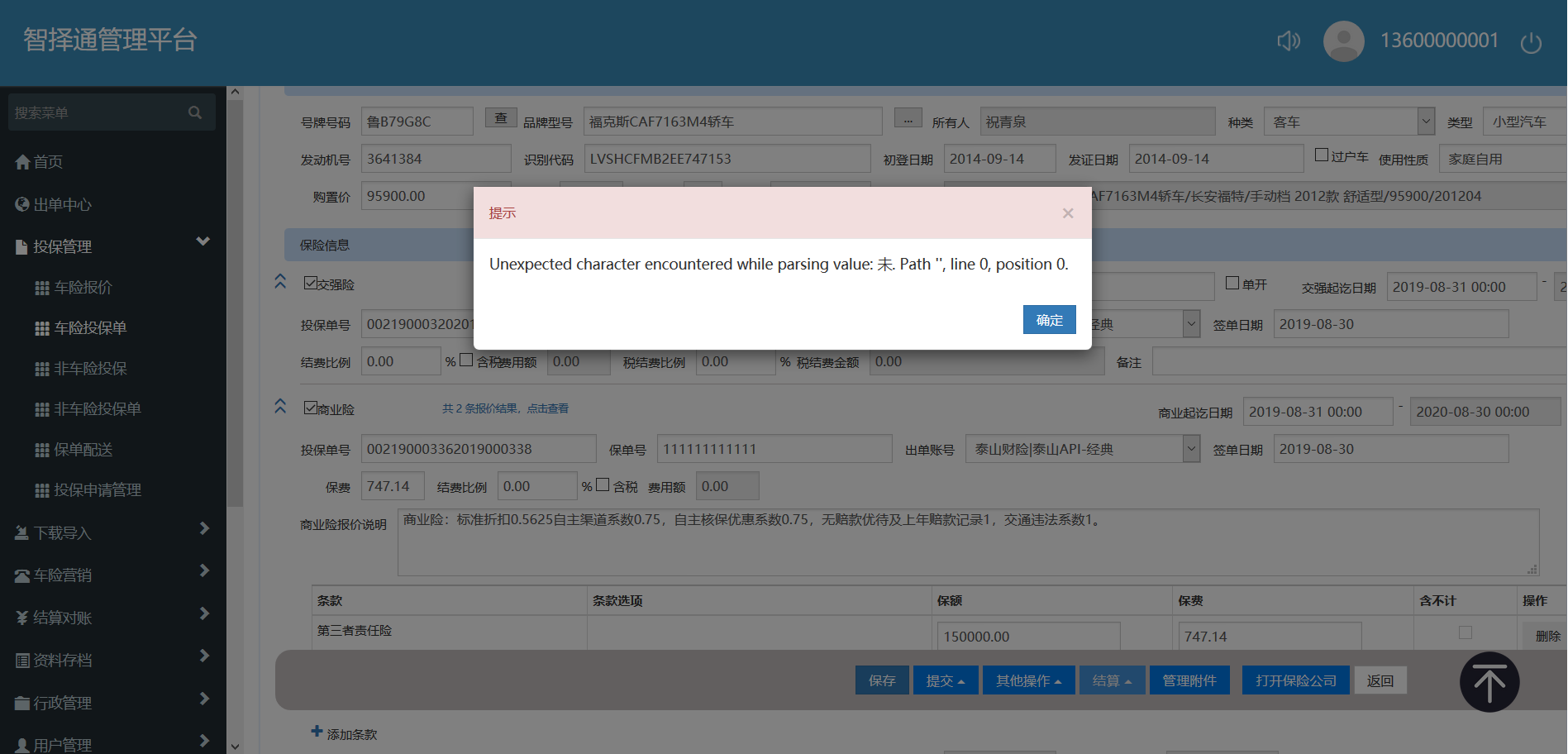Click the 添加条款 link
Viewport: 1568px width, 754px height.
coord(352,734)
